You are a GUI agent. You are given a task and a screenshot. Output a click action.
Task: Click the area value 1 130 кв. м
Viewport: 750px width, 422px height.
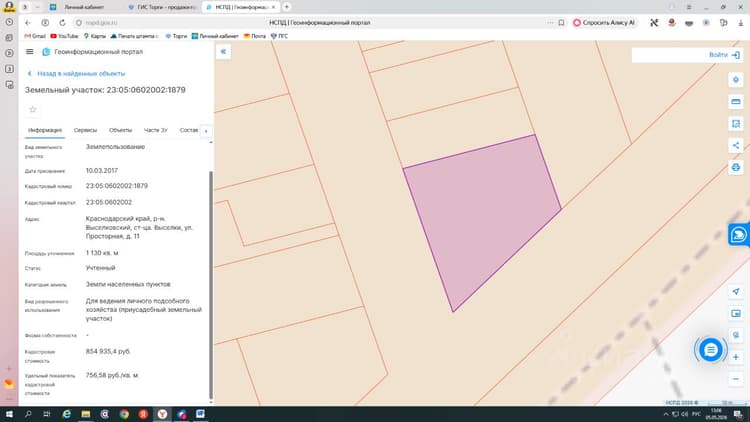(102, 253)
